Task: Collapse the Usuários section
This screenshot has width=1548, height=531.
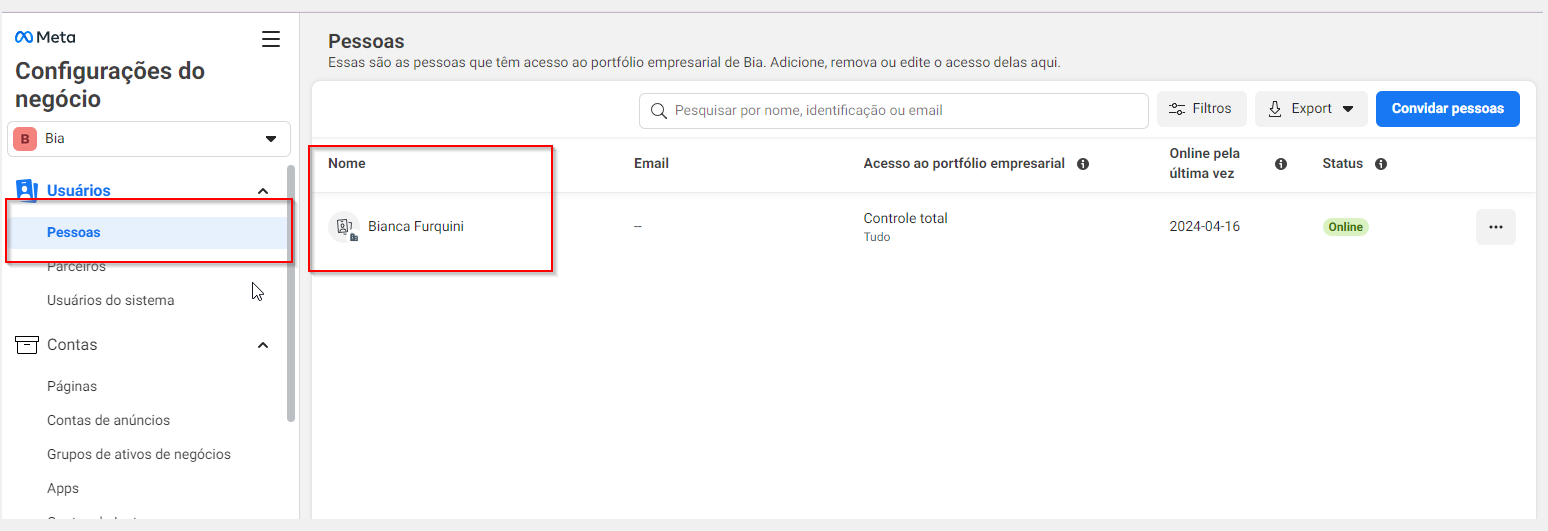Action: [263, 191]
